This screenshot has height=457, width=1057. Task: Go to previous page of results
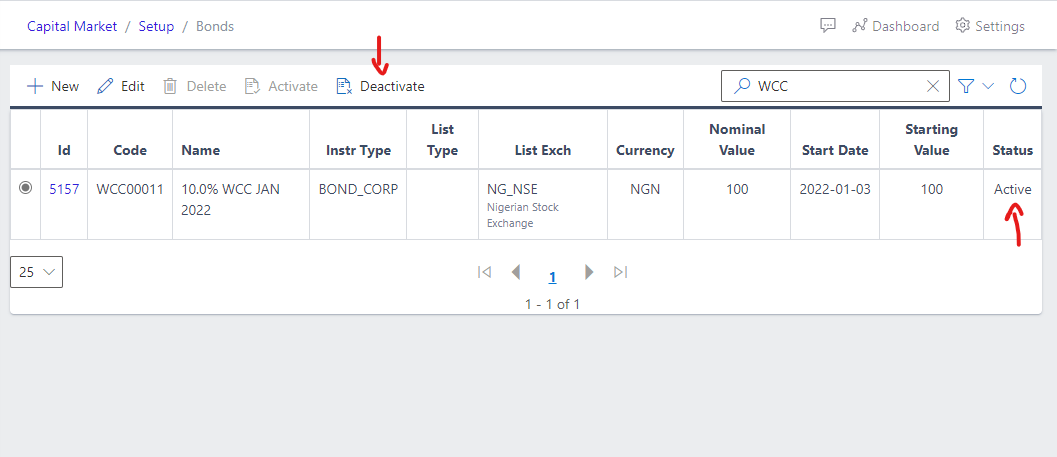coord(516,272)
